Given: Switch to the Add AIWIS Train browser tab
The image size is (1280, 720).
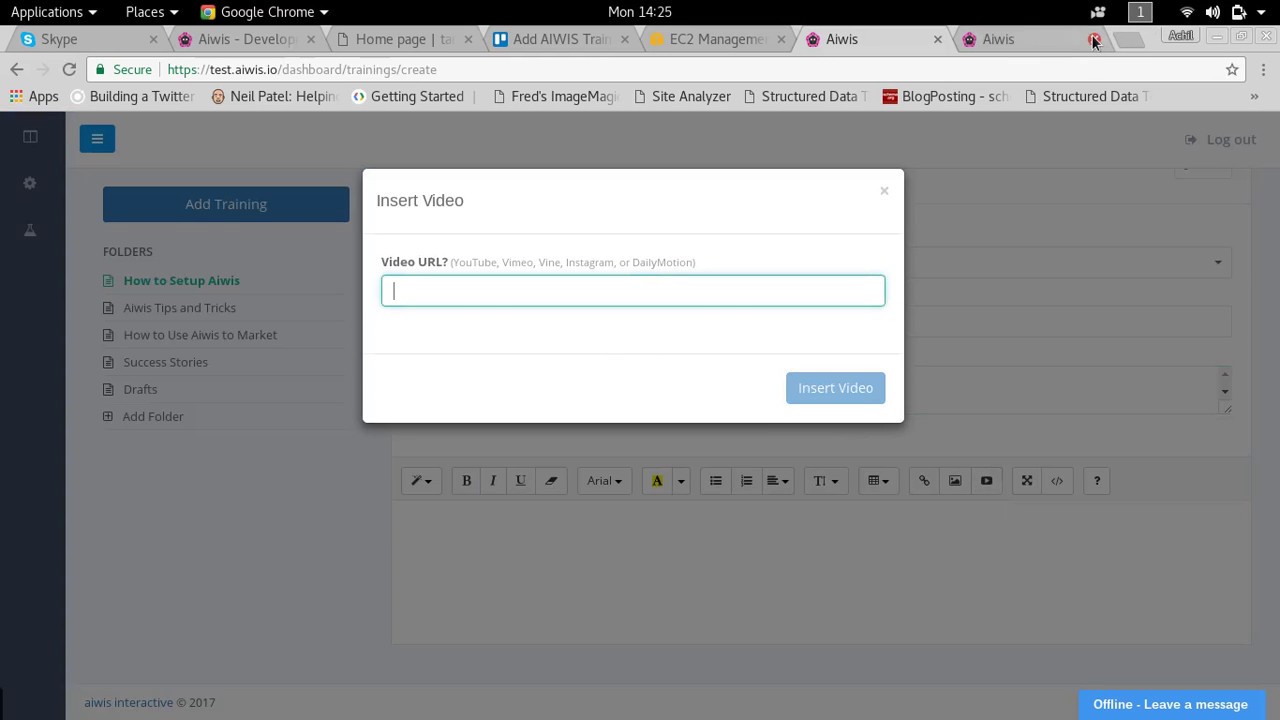Looking at the screenshot, I should (x=561, y=39).
